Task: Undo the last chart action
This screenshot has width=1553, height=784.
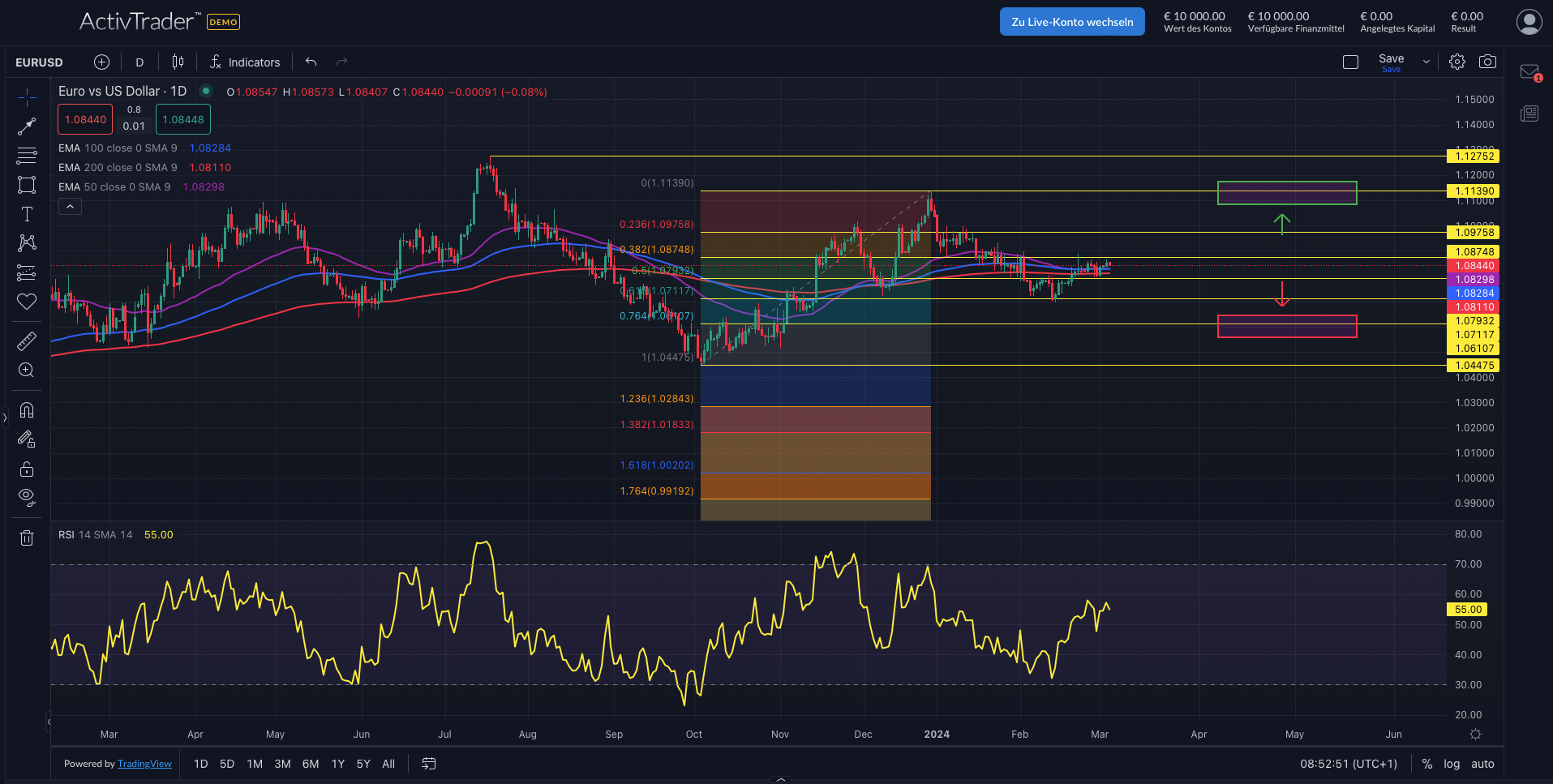Action: tap(311, 61)
